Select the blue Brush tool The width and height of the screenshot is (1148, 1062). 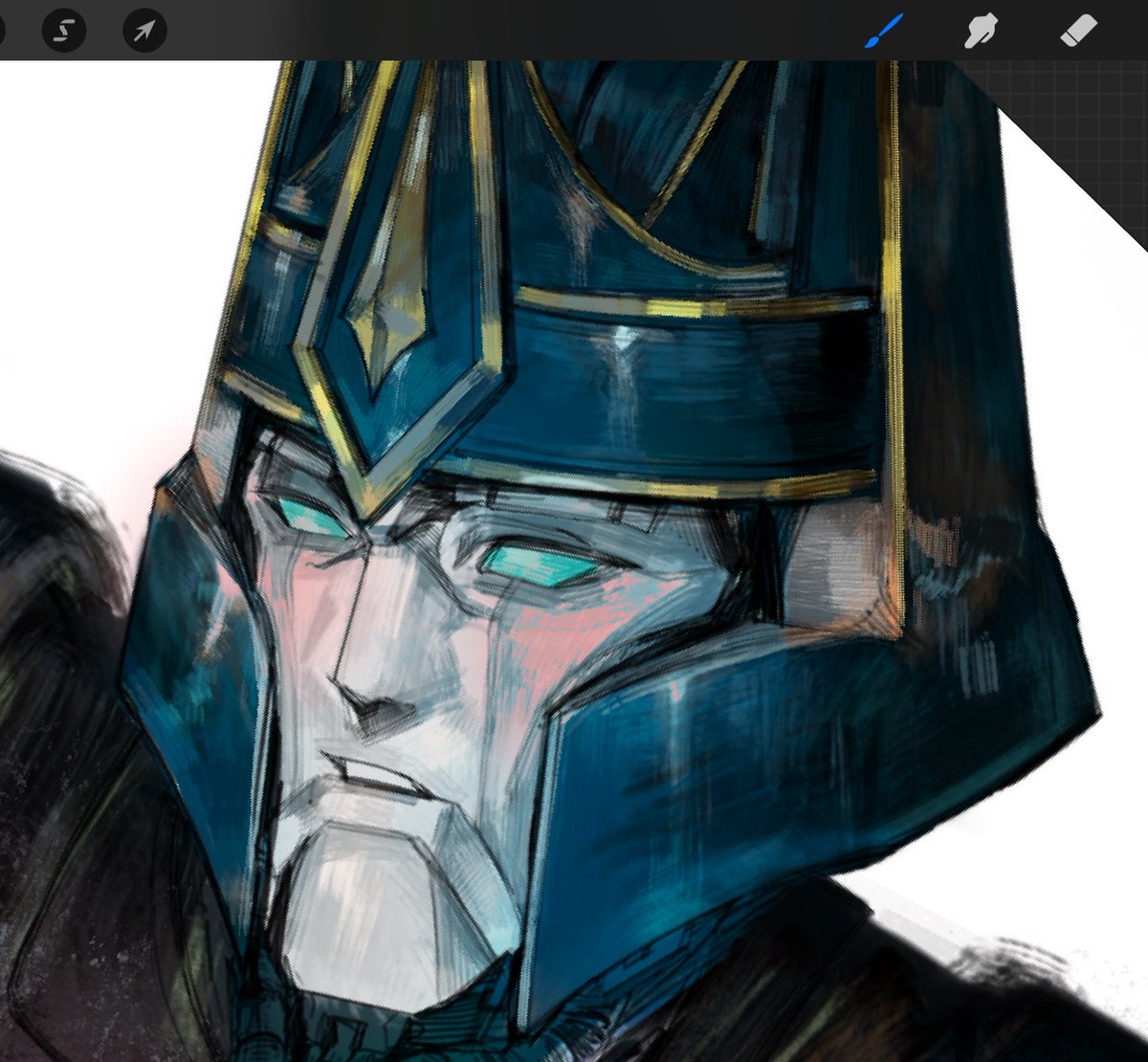pyautogui.click(x=882, y=32)
